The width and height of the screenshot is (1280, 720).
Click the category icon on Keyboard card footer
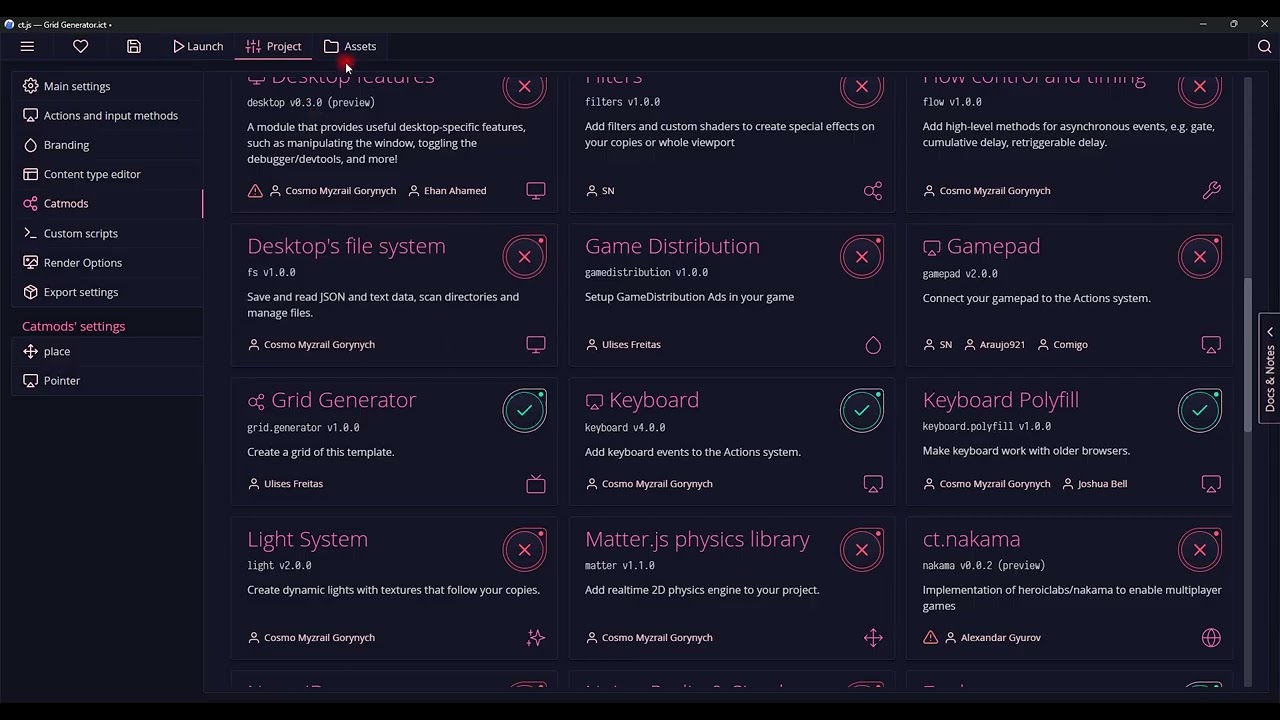coord(873,484)
